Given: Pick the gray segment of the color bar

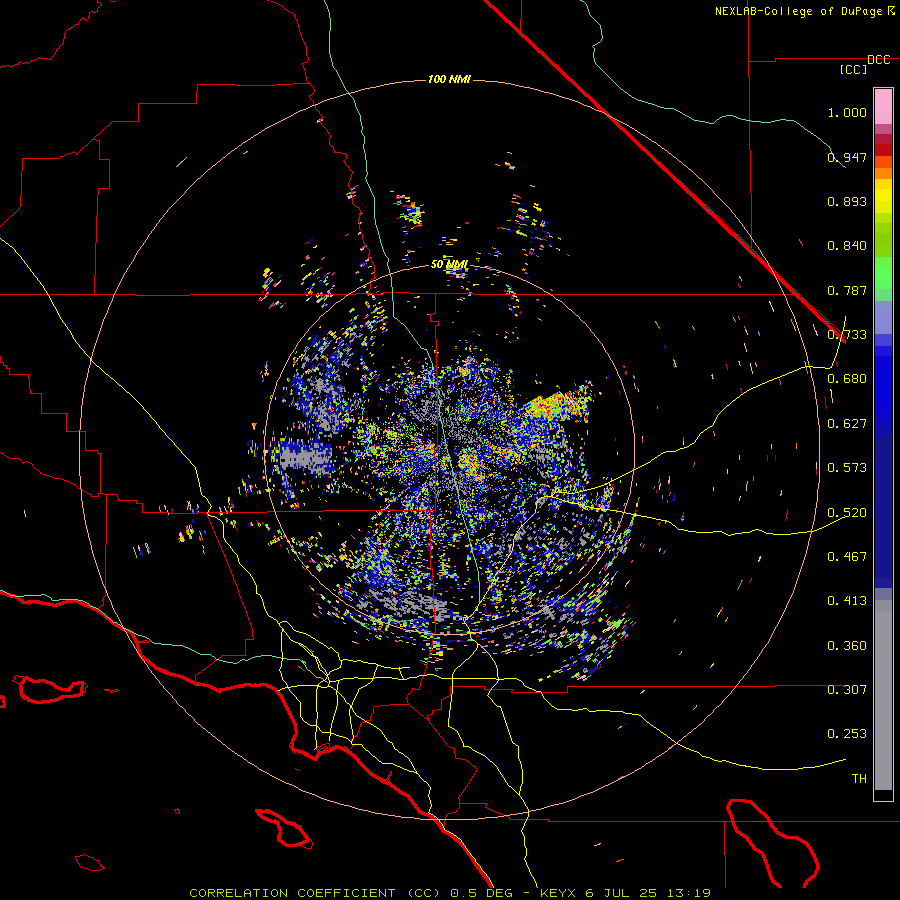Looking at the screenshot, I should pos(883,695).
